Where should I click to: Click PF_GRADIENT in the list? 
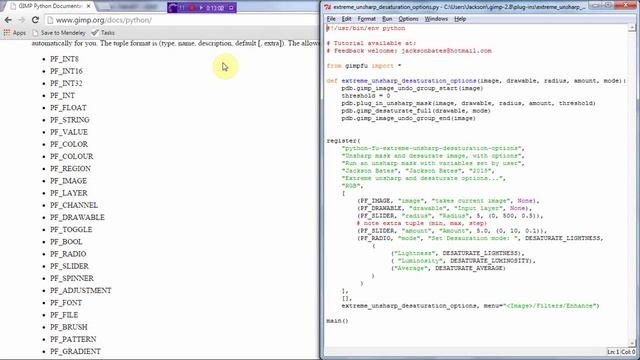pos(75,351)
